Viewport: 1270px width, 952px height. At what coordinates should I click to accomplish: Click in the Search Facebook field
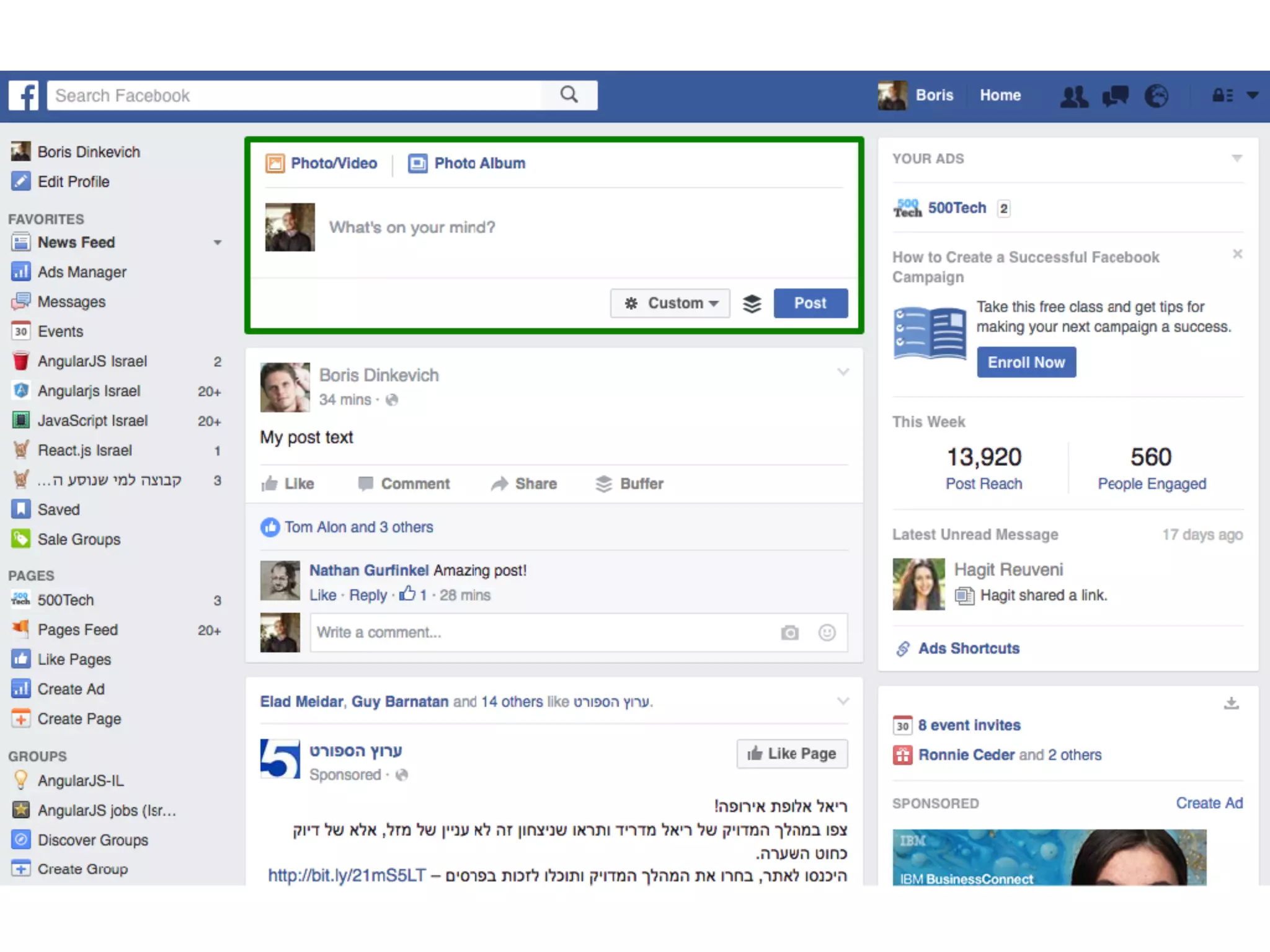pyautogui.click(x=295, y=95)
